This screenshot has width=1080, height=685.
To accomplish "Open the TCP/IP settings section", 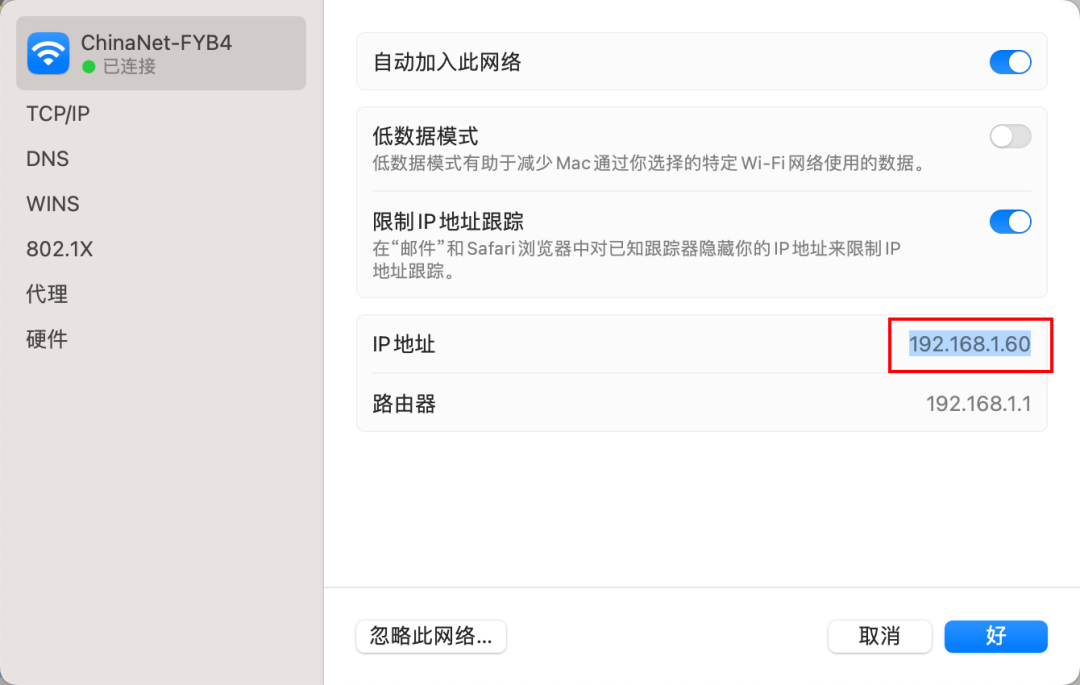I will tap(58, 114).
